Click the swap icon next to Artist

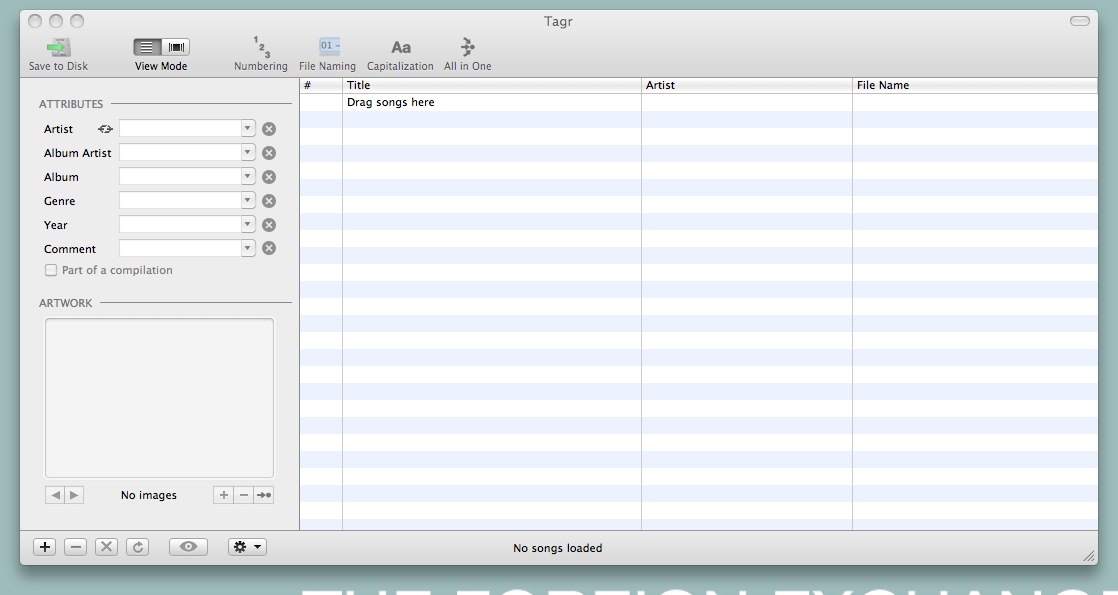pyautogui.click(x=106, y=129)
